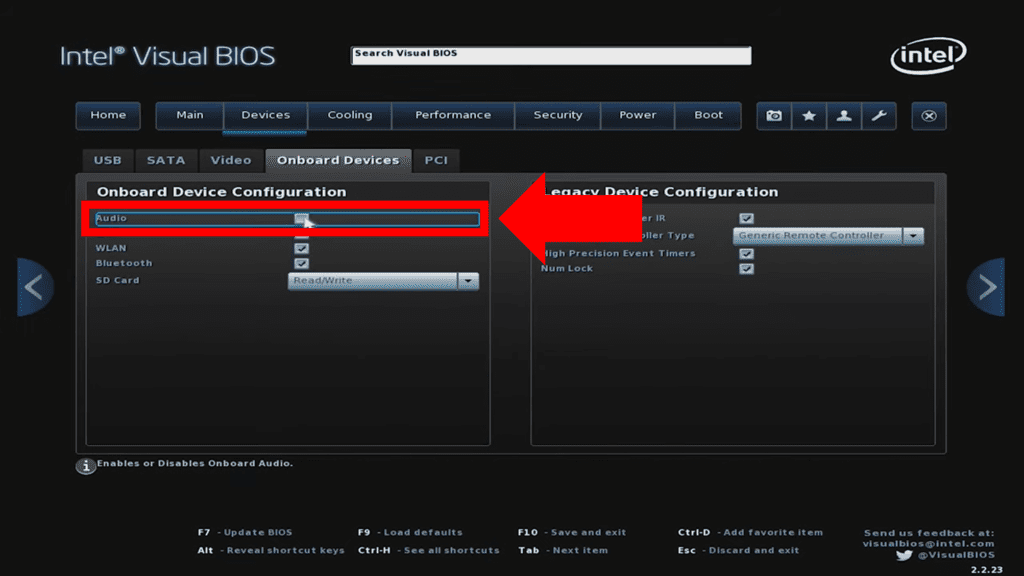Click the Num Lock label
The image size is (1024, 576).
(x=567, y=268)
